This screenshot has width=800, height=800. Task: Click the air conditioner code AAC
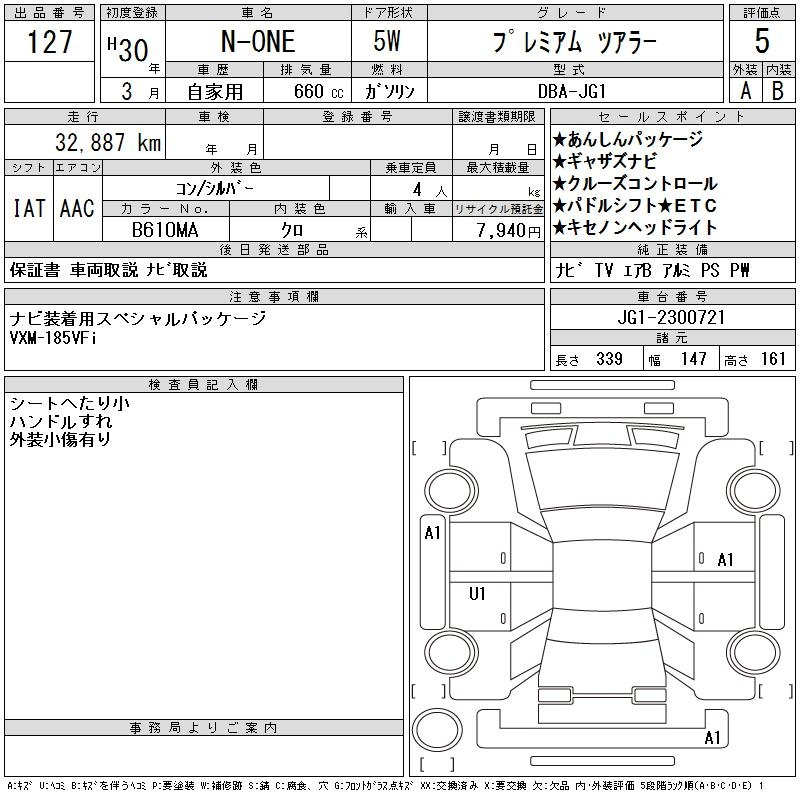tap(77, 208)
